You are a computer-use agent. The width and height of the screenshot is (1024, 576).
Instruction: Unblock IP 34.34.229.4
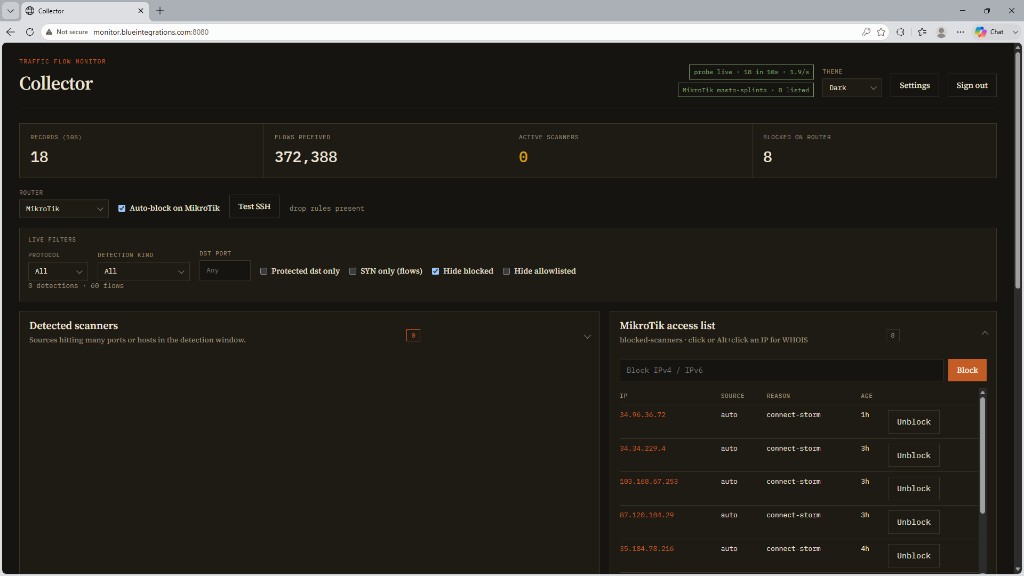pyautogui.click(x=914, y=455)
